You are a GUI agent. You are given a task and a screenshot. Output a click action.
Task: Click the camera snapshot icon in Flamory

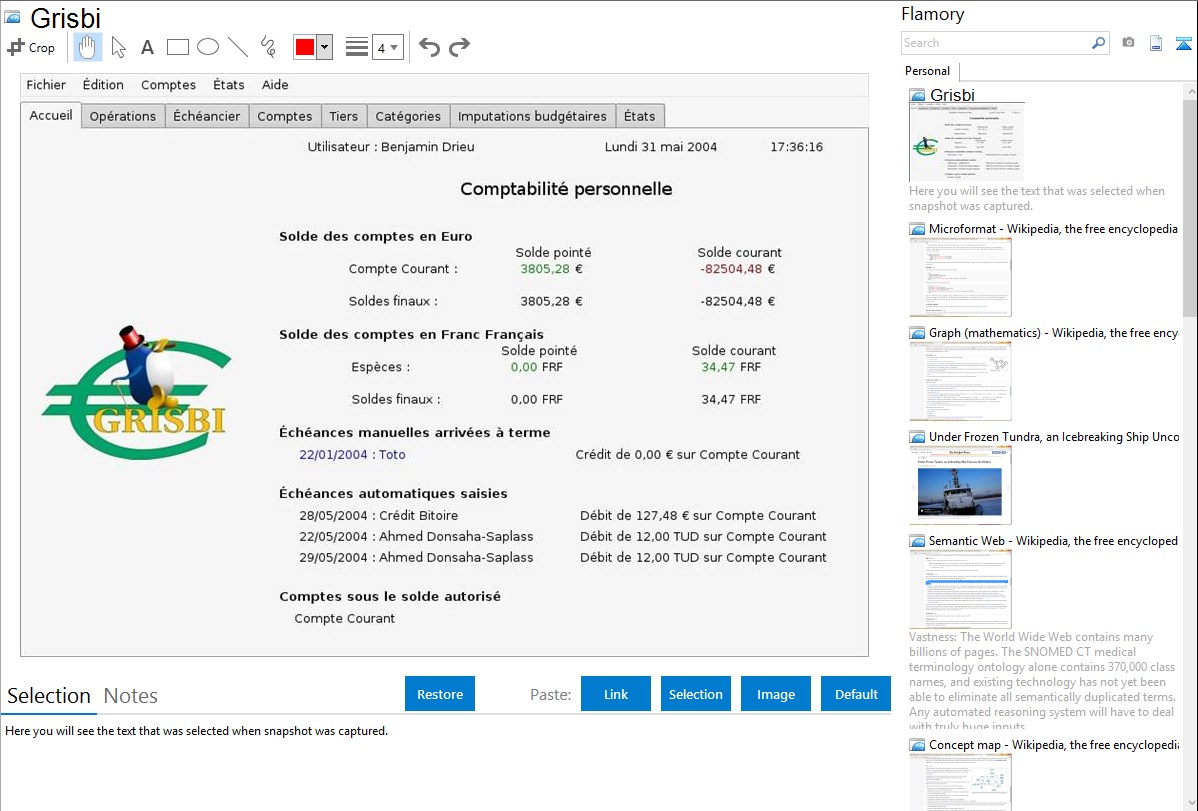pos(1128,43)
